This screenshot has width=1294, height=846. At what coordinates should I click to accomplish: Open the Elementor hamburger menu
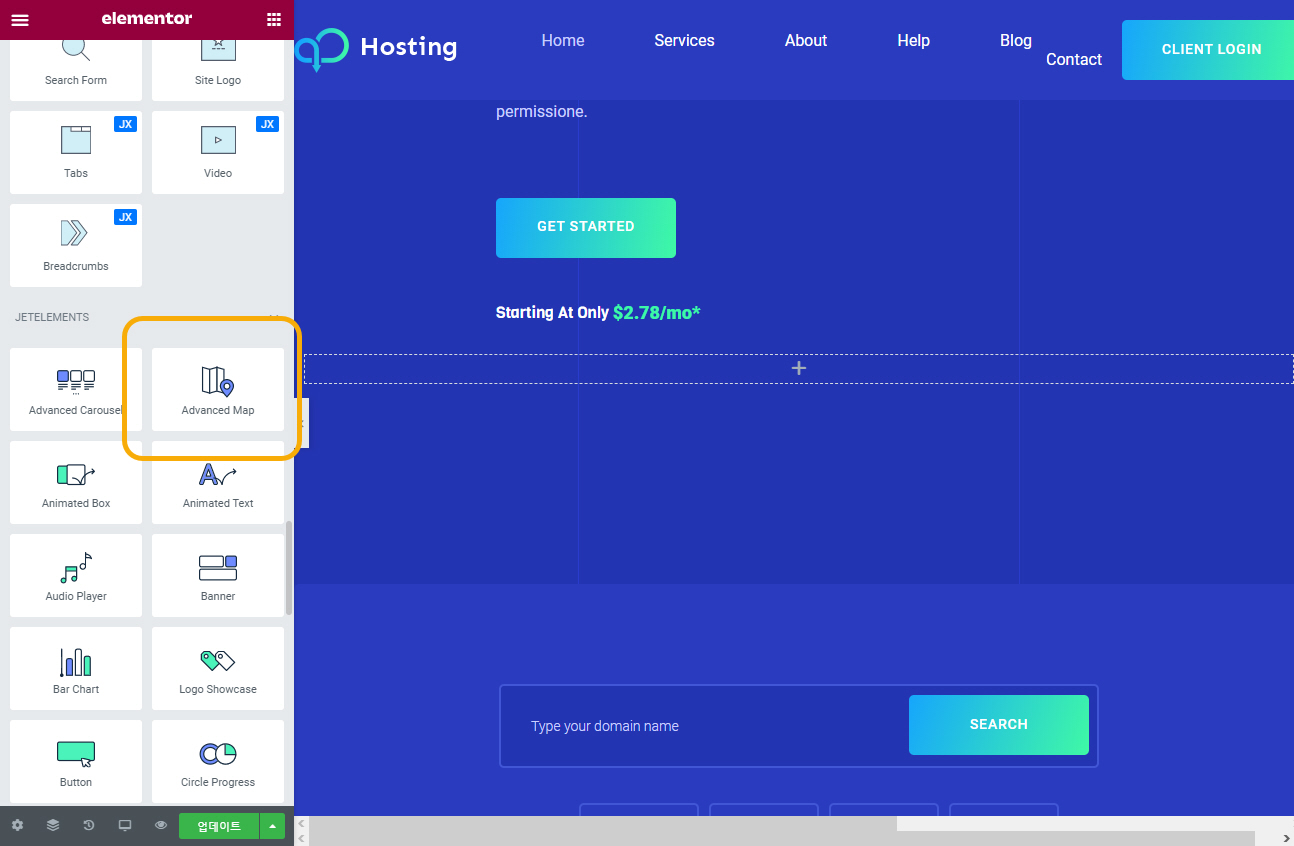tap(20, 19)
